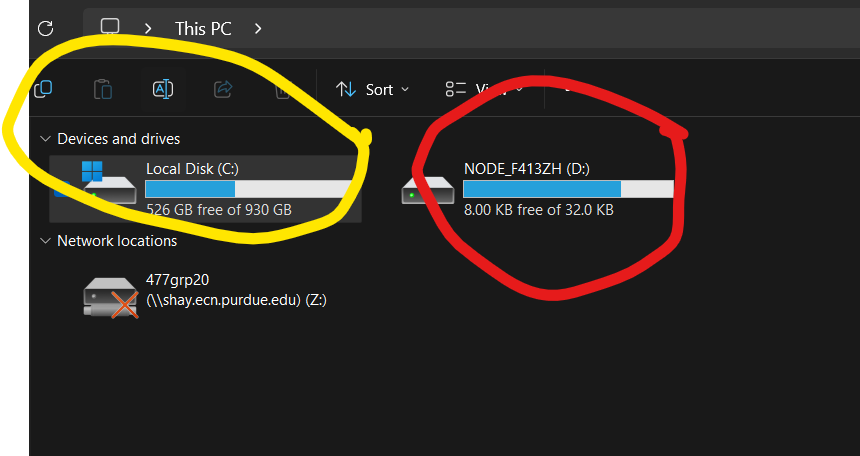This screenshot has height=456, width=860.
Task: Click the Share icon in the toolbar
Action: tap(222, 89)
